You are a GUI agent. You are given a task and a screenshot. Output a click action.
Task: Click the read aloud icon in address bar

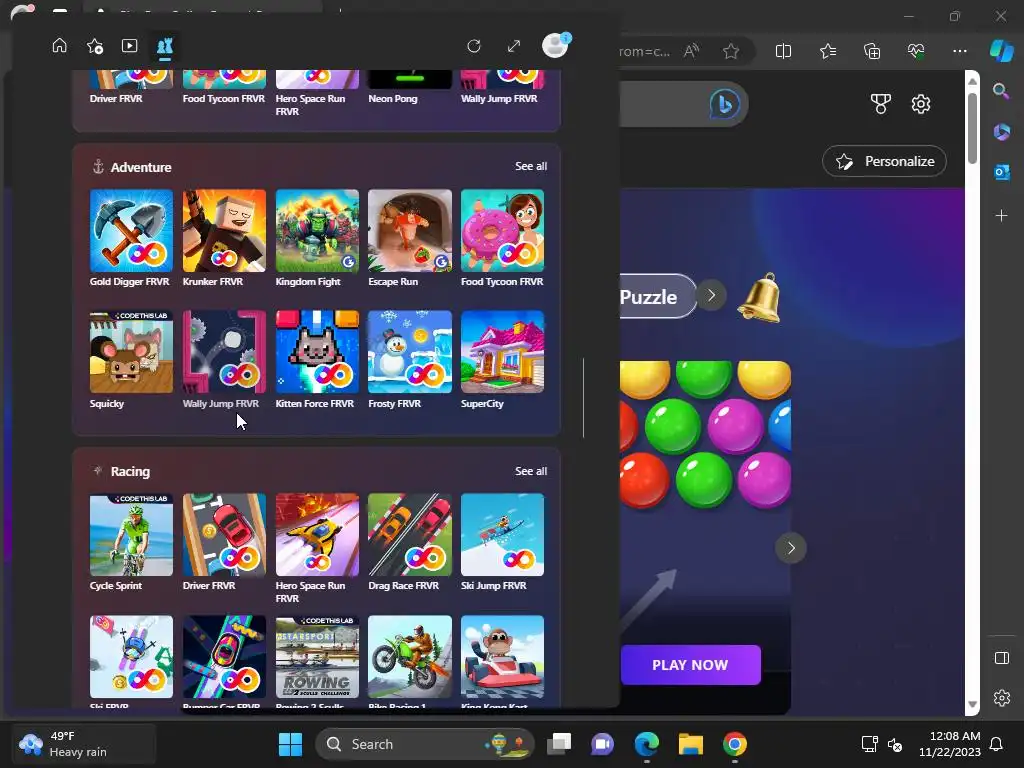691,51
